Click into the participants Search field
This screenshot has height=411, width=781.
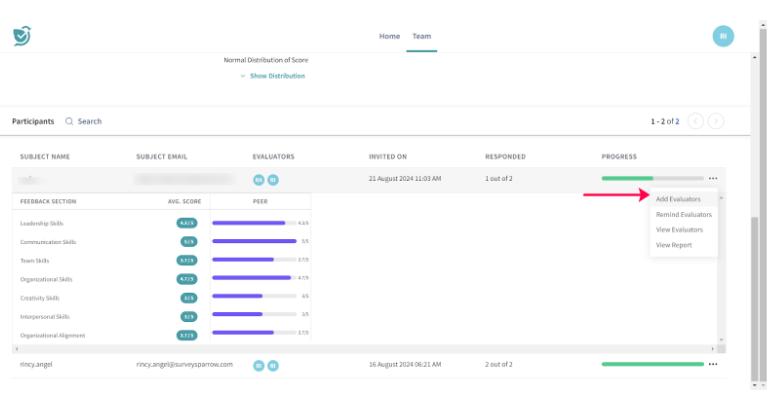90,121
